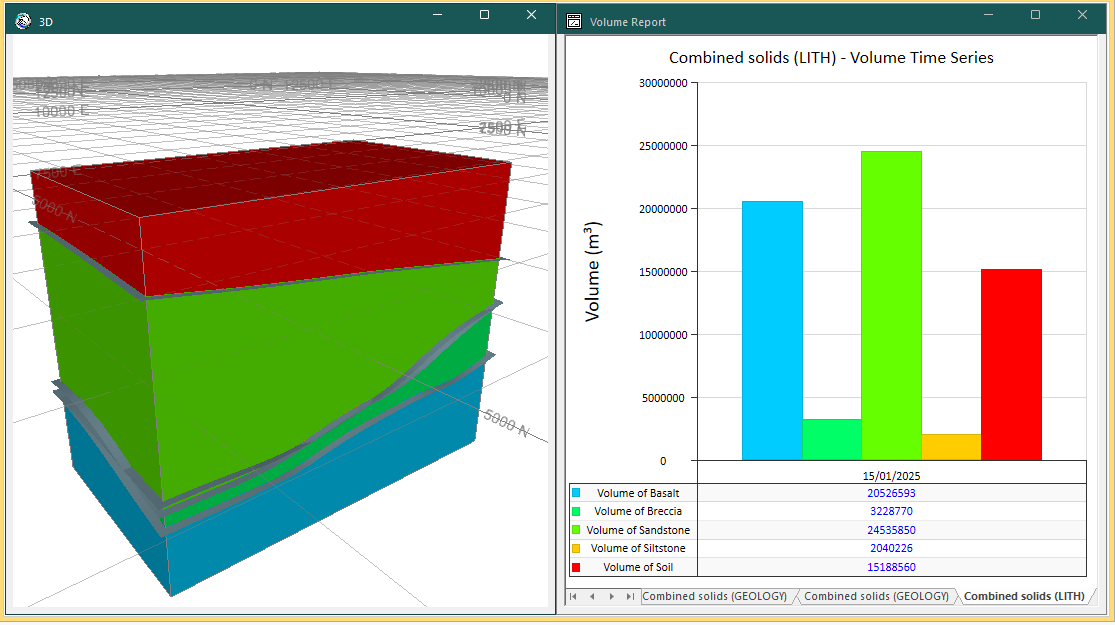Maximize the 3D viewer window
The width and height of the screenshot is (1115, 625).
tap(484, 15)
